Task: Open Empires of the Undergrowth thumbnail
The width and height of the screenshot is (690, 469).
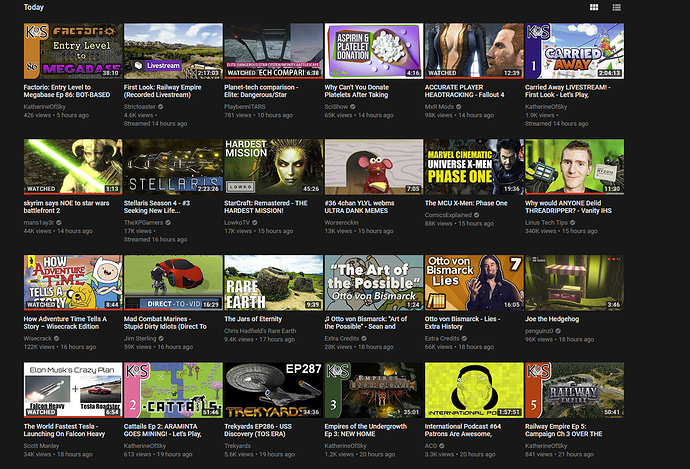Action: coord(374,390)
